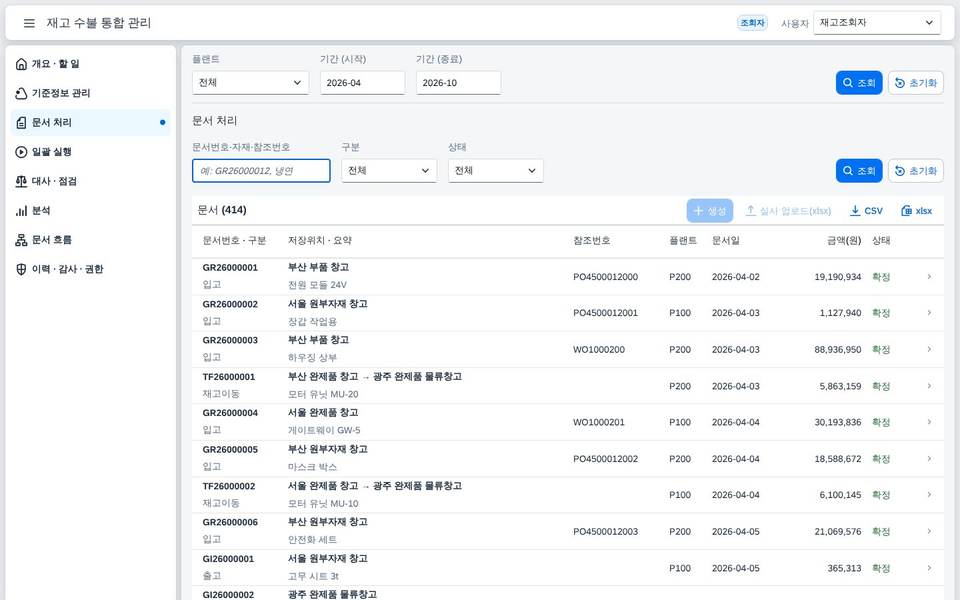Open the 사용자 재고조회자 dropdown
The width and height of the screenshot is (960, 600).
point(877,23)
